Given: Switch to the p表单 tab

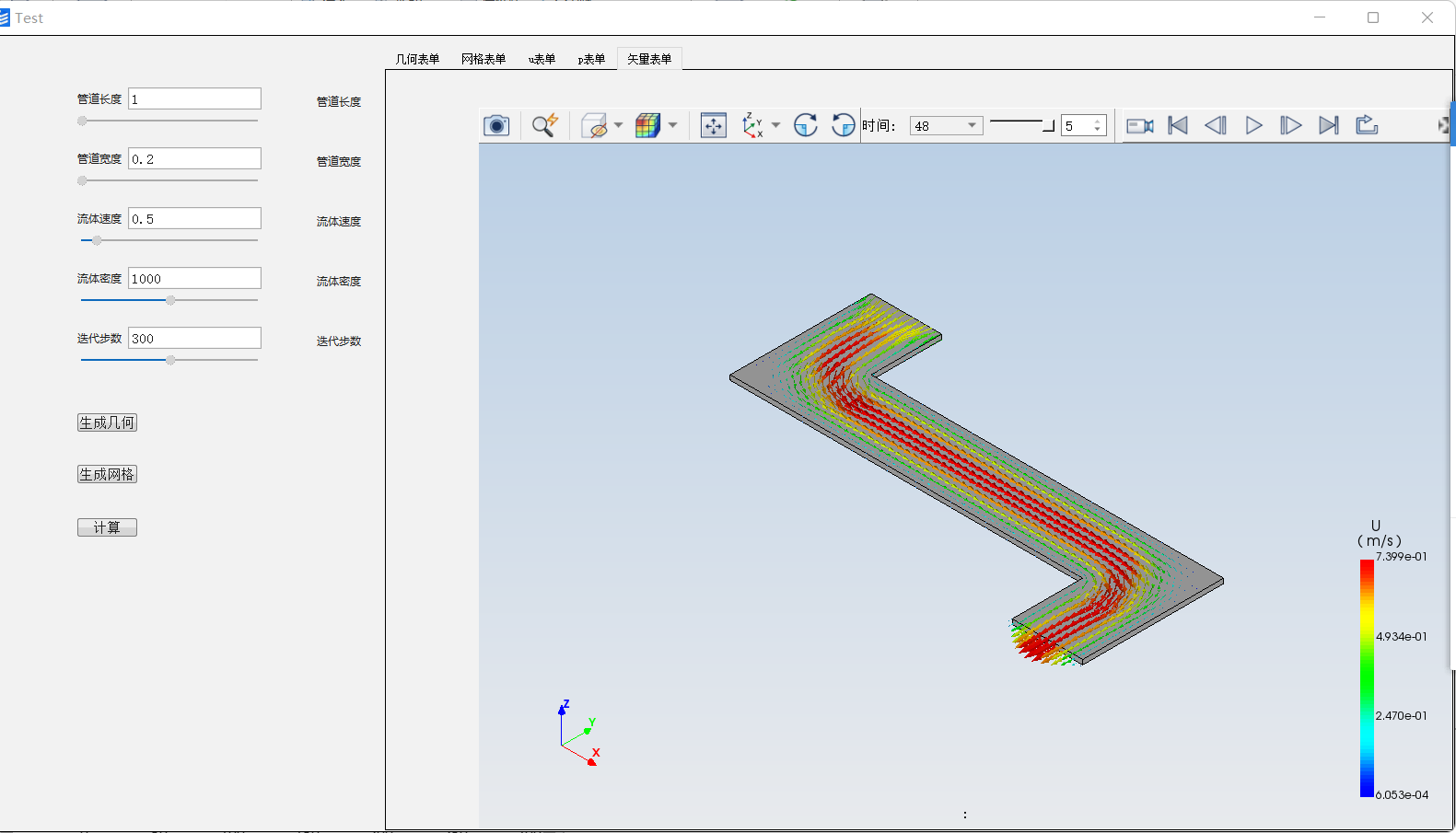Looking at the screenshot, I should coord(591,59).
